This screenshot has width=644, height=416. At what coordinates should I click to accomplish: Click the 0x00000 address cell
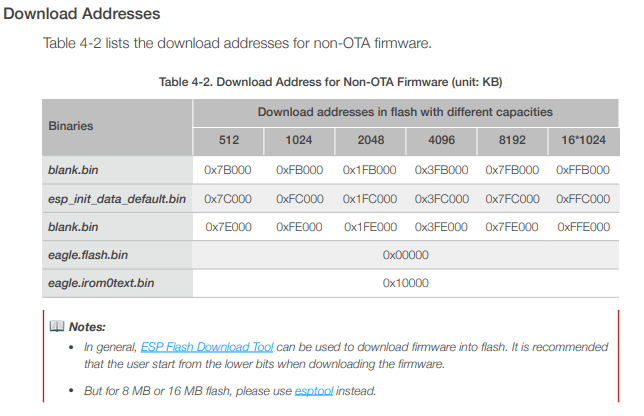[x=406, y=255]
